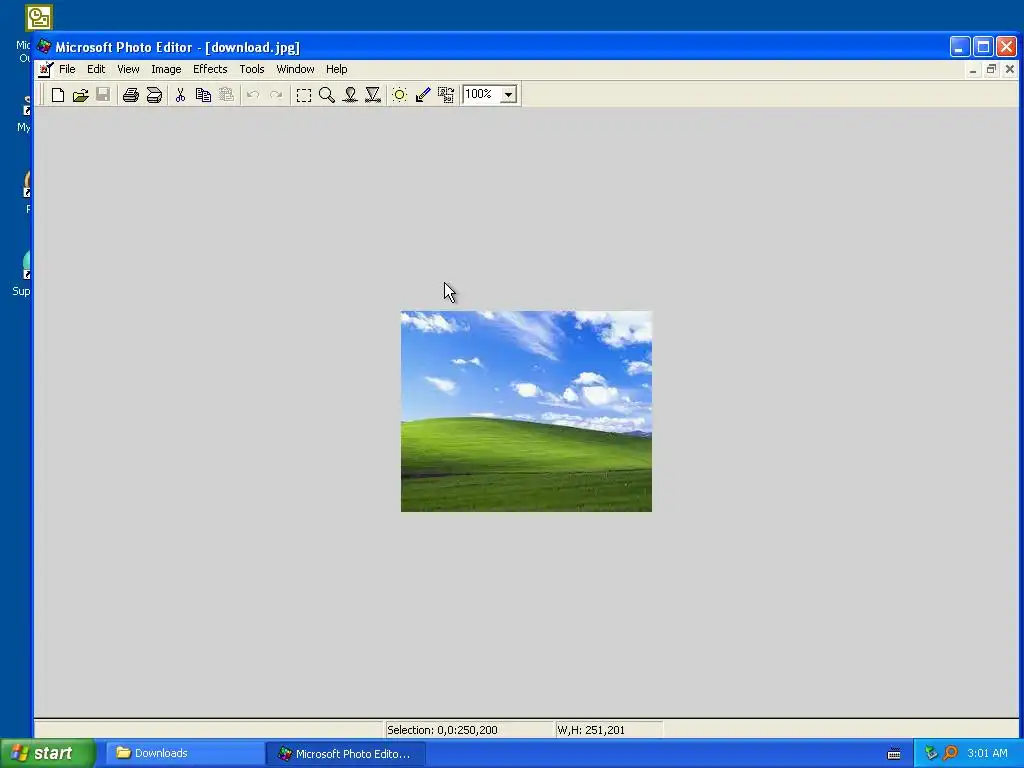
Task: Click the desktop icon at top-left corner
Action: coord(39,18)
